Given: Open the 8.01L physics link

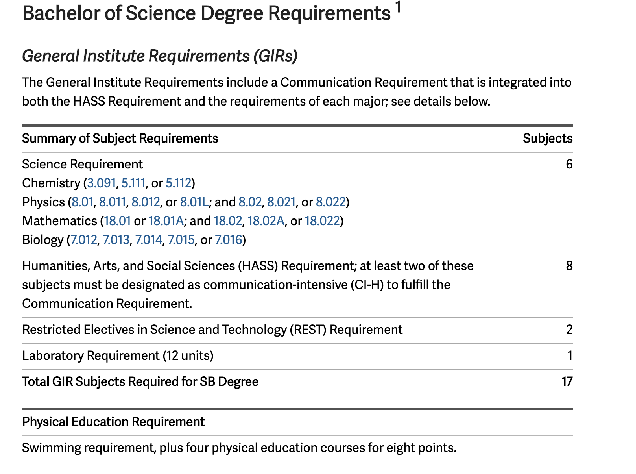Looking at the screenshot, I should point(194,202).
